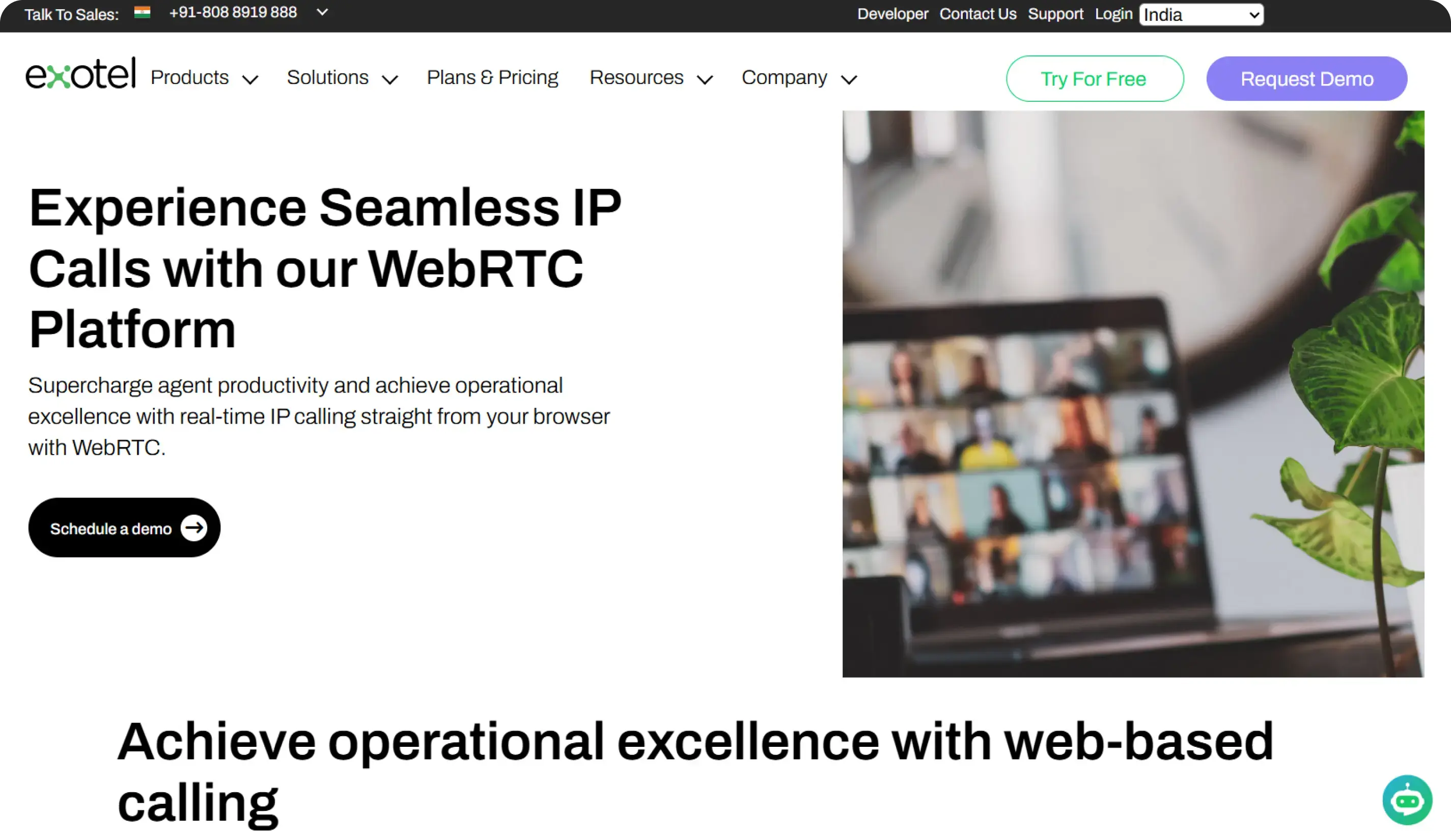Click the "Experience Seamless IP Calls" heading
Viewport: 1451px width, 840px height.
[325, 268]
